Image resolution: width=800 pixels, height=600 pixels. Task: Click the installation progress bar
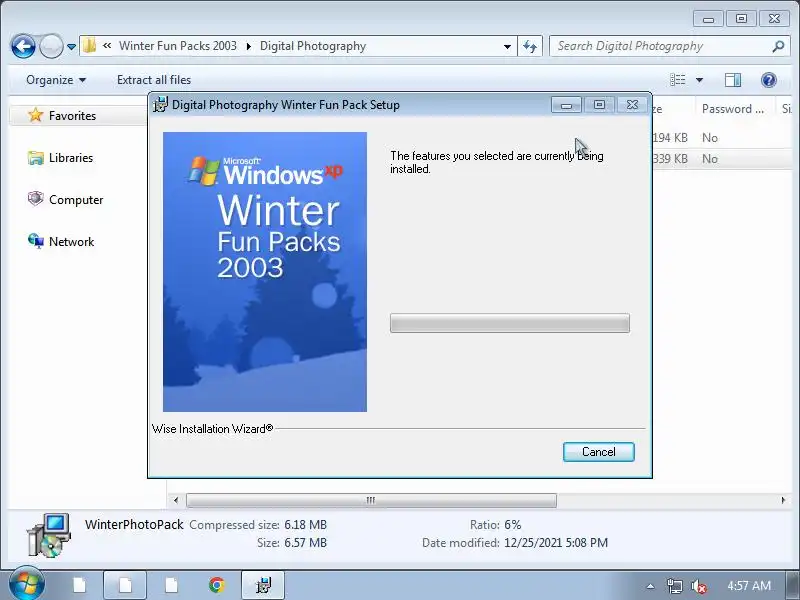point(510,323)
